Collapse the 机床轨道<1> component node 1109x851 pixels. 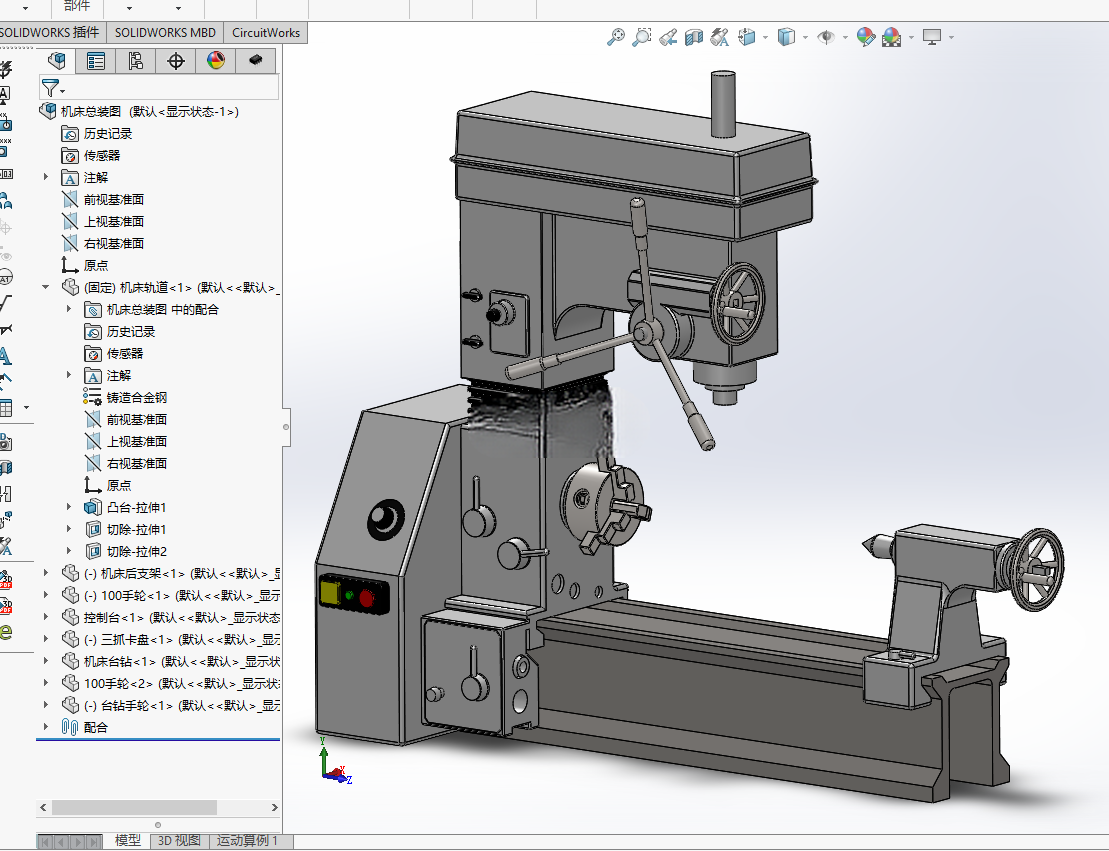46,287
